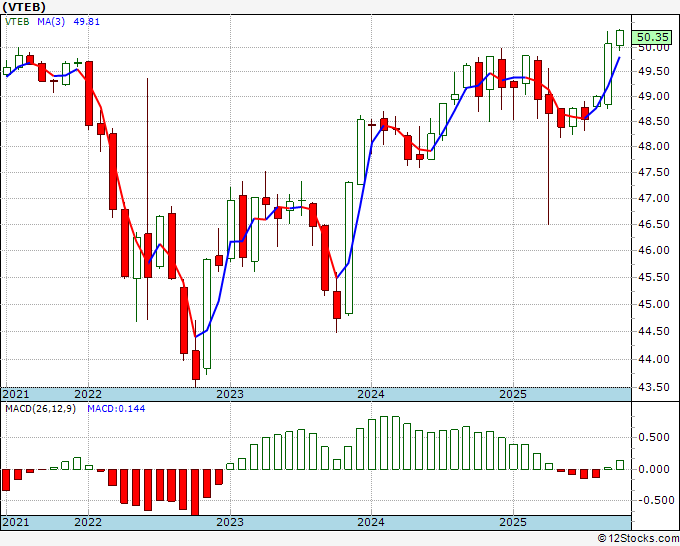Click 2025 on the MACD timeline

(513, 522)
